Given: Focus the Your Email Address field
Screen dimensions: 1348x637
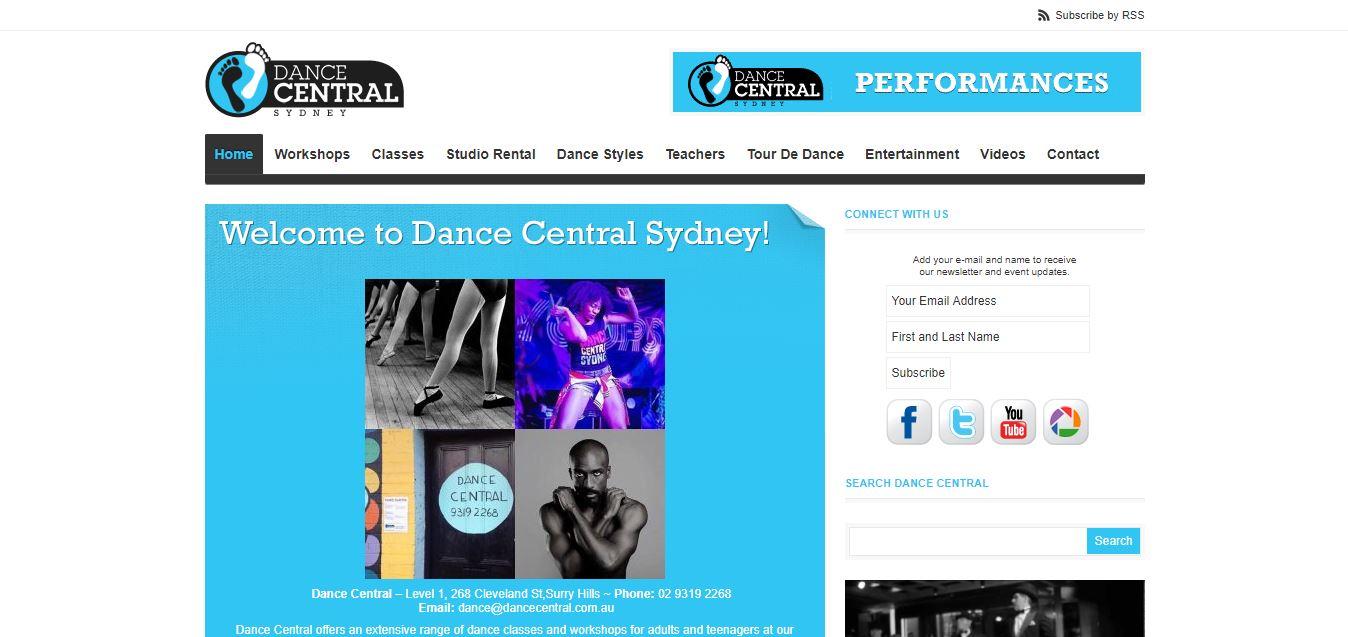Looking at the screenshot, I should click(988, 301).
